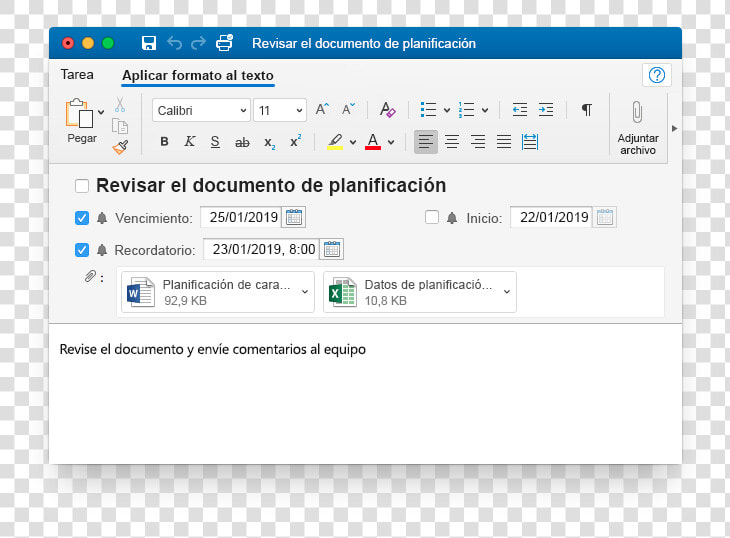Apply red font color
This screenshot has height=538, width=730.
pyautogui.click(x=373, y=141)
